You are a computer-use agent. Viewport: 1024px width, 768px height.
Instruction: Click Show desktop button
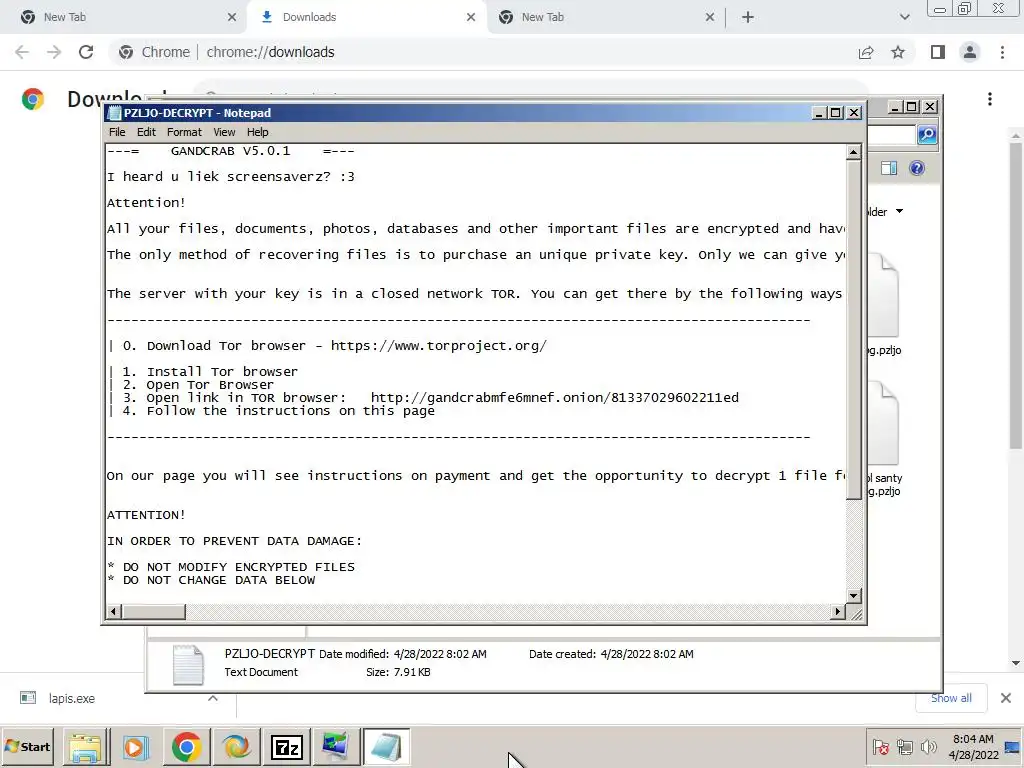tap(1013, 747)
